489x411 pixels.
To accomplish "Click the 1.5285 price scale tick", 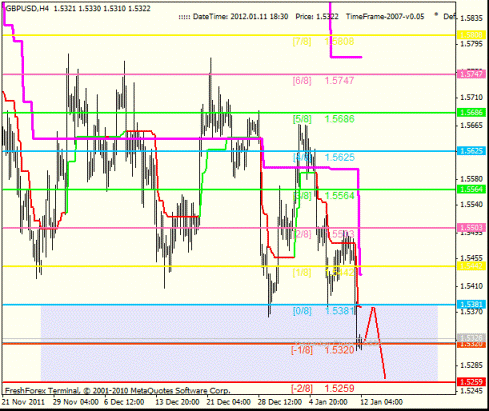I will pos(471,365).
